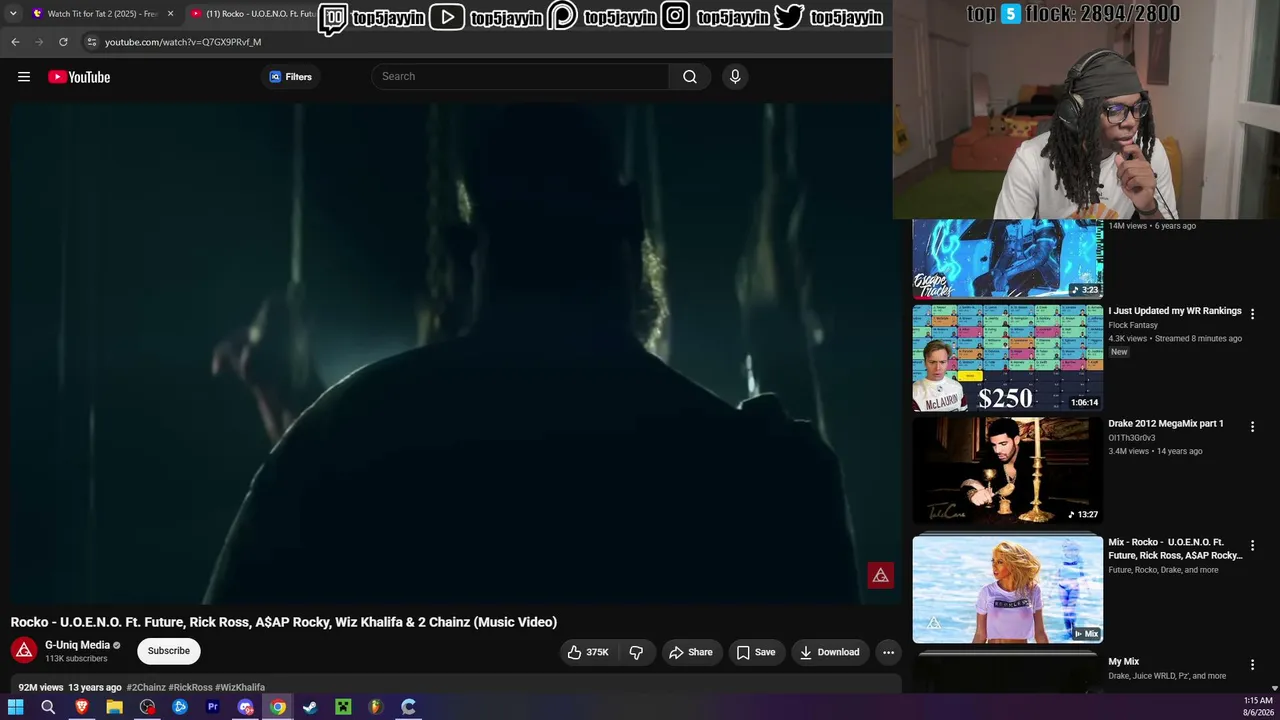Open I Just Updated my WR Rankings title
Image resolution: width=1280 pixels, height=720 pixels.
[x=1175, y=311]
